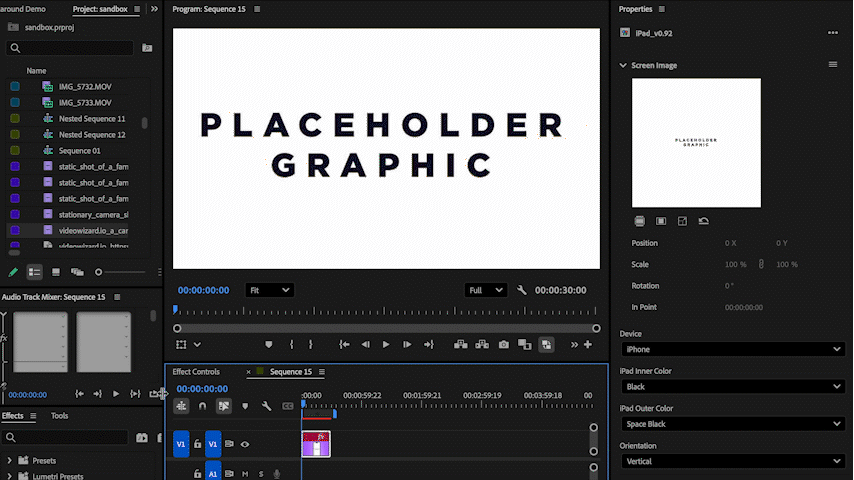Viewport: 854px width, 480px height.
Task: Open Properties panel menu
Action: (x=662, y=9)
